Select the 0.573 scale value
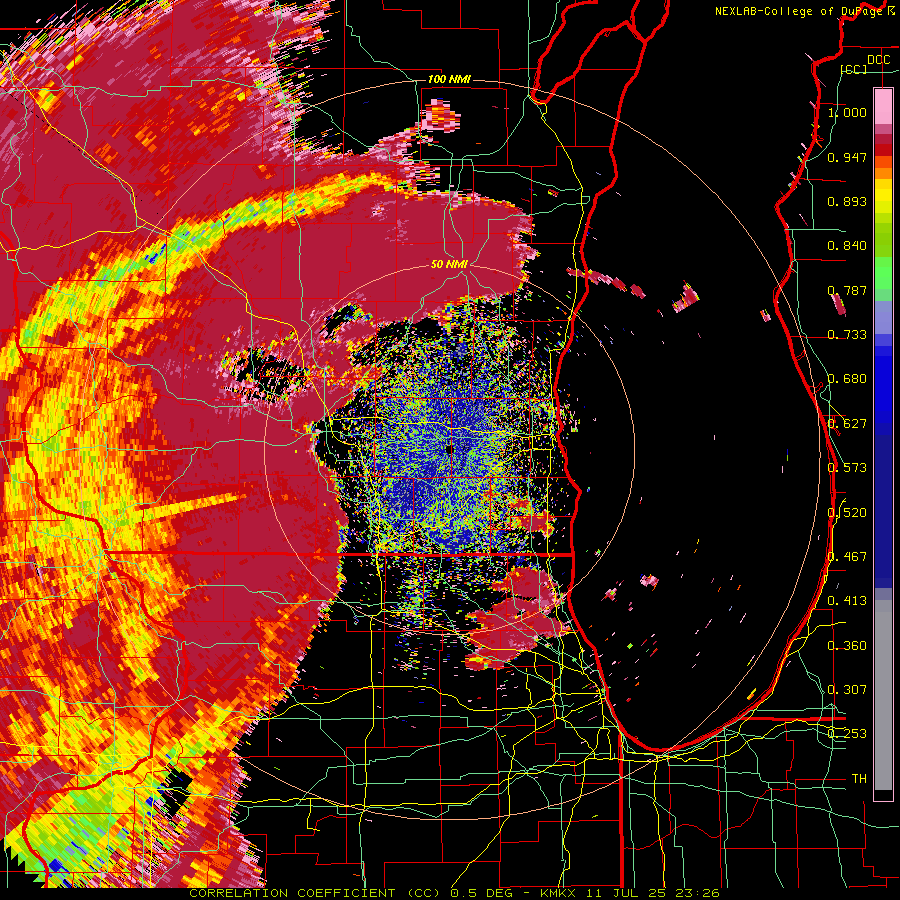Image resolution: width=900 pixels, height=900 pixels. coord(847,468)
